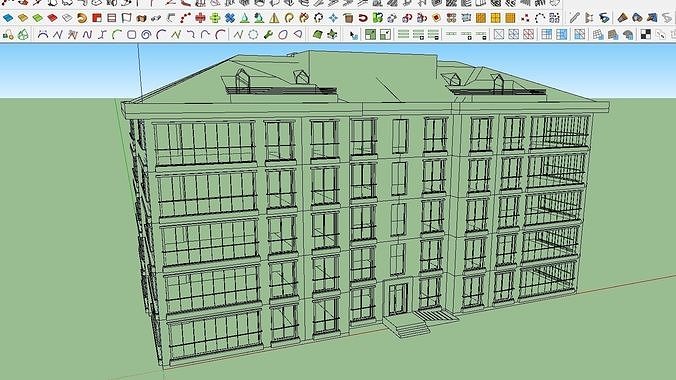
Task: Click the pencil icon in the toolbar
Action: (x=574, y=18)
